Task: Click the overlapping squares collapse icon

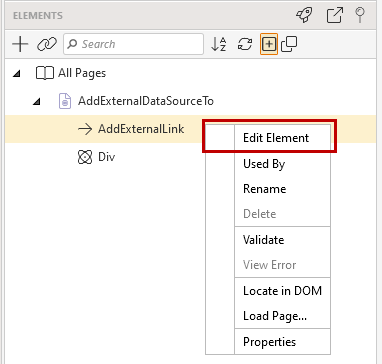Action: pos(289,44)
